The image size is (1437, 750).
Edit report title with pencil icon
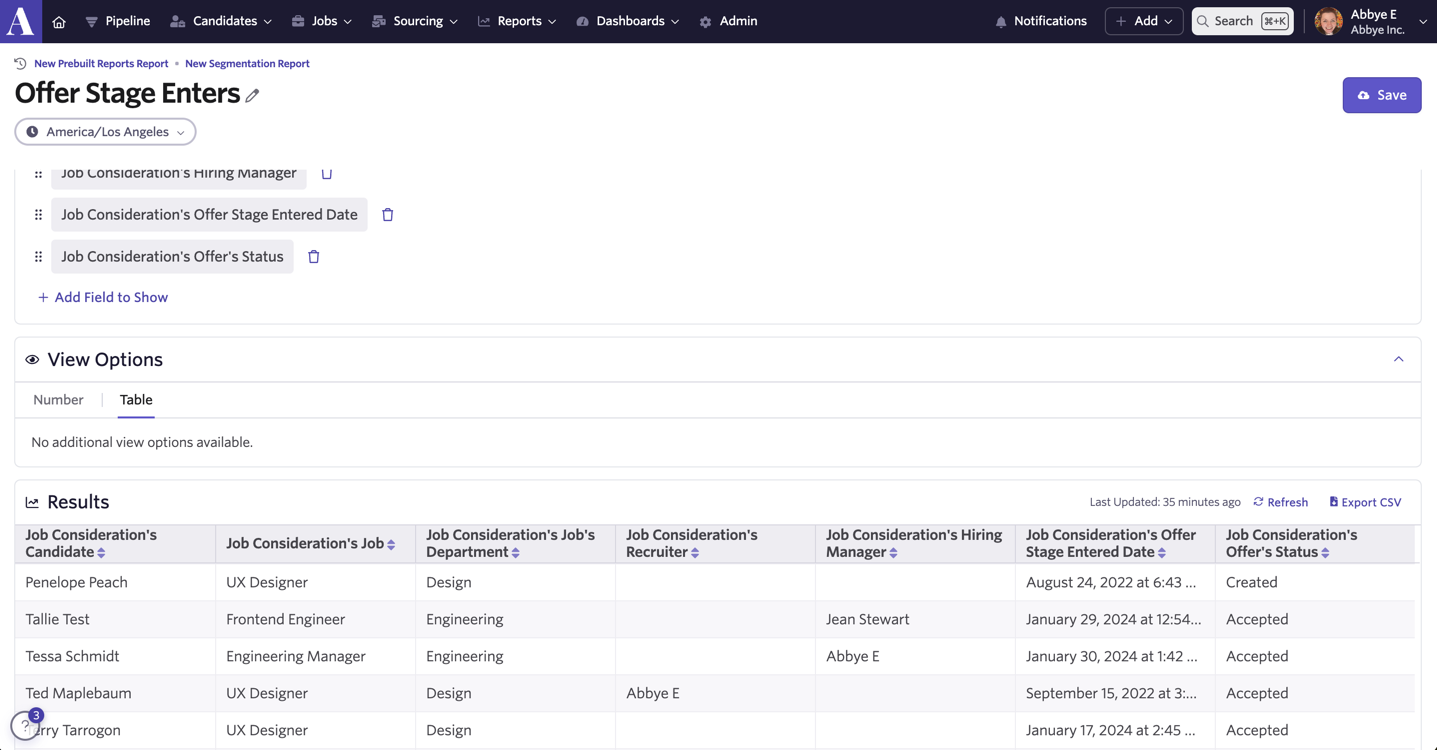pyautogui.click(x=253, y=95)
